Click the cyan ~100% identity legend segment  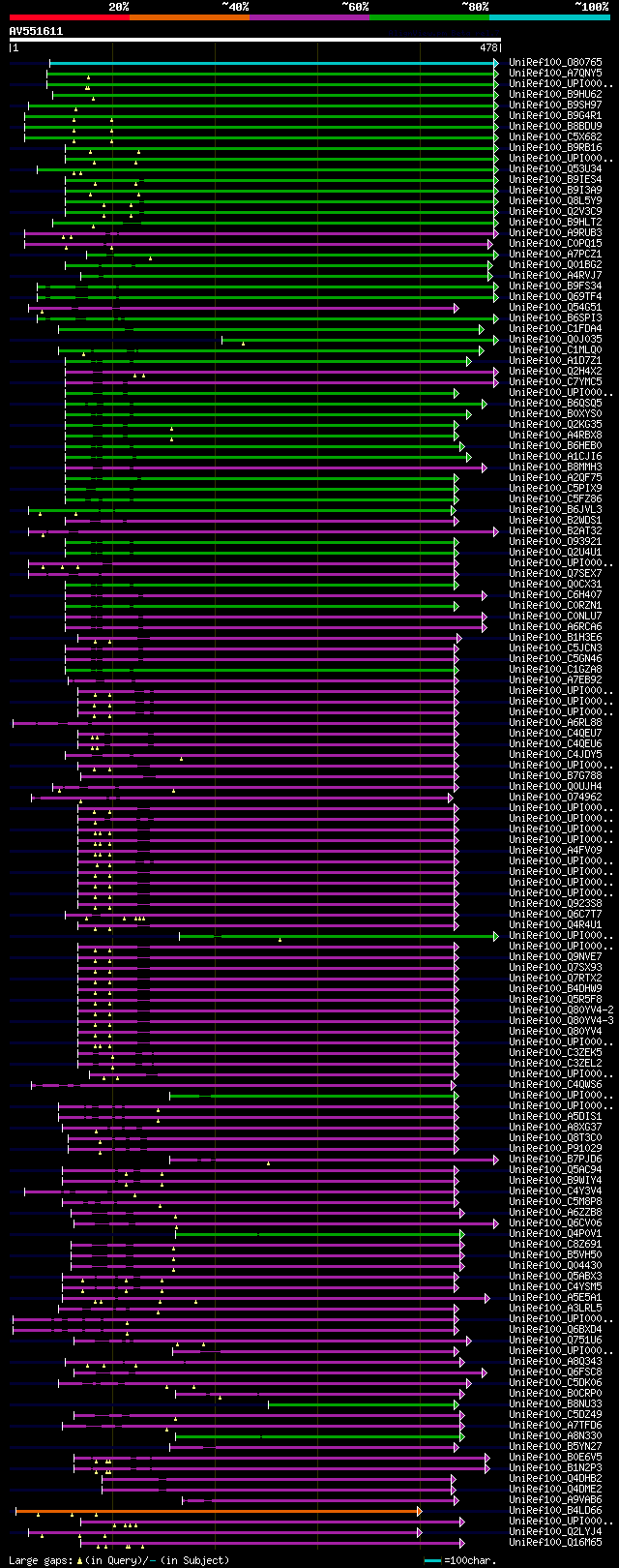click(548, 16)
